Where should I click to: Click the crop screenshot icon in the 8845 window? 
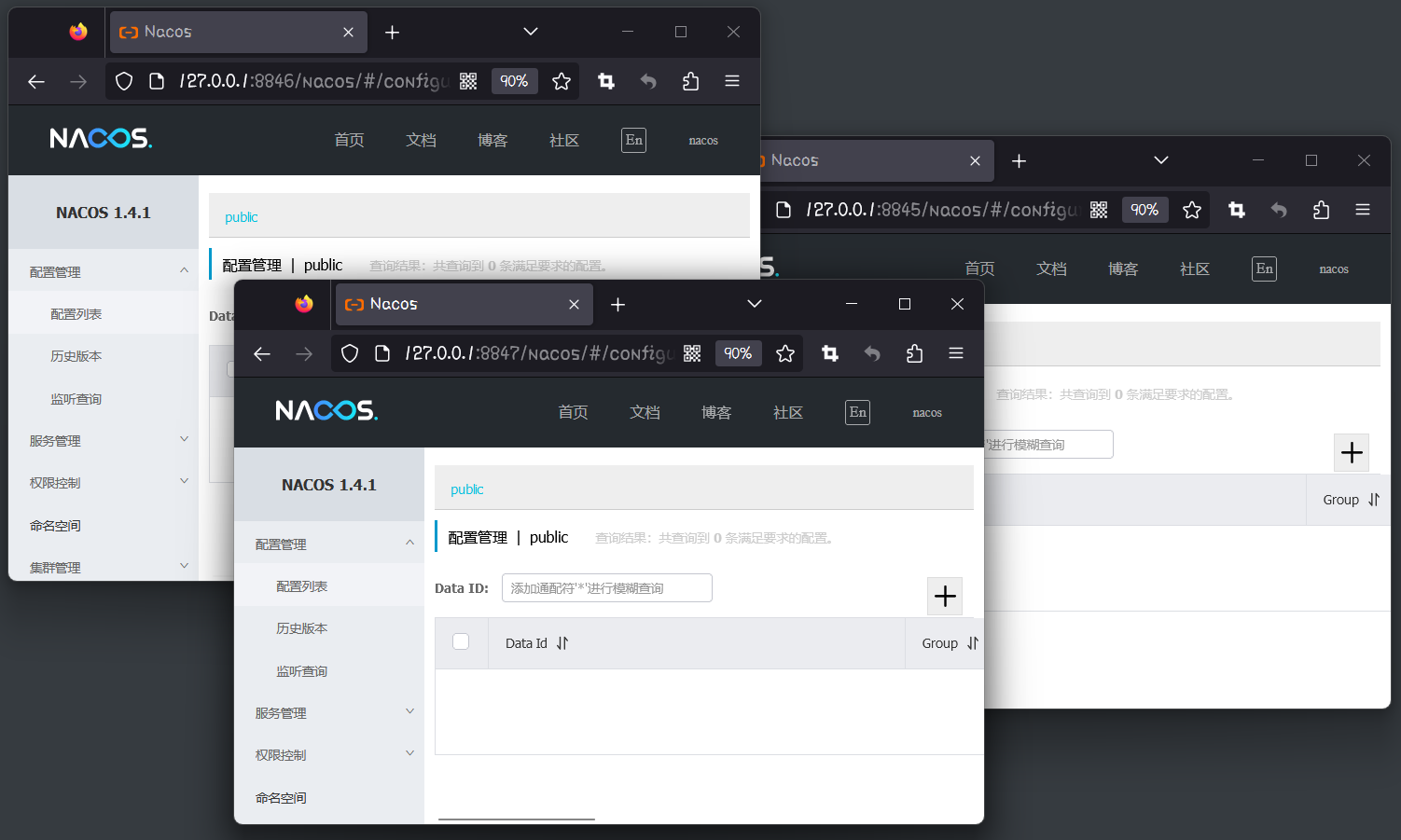[x=1237, y=210]
